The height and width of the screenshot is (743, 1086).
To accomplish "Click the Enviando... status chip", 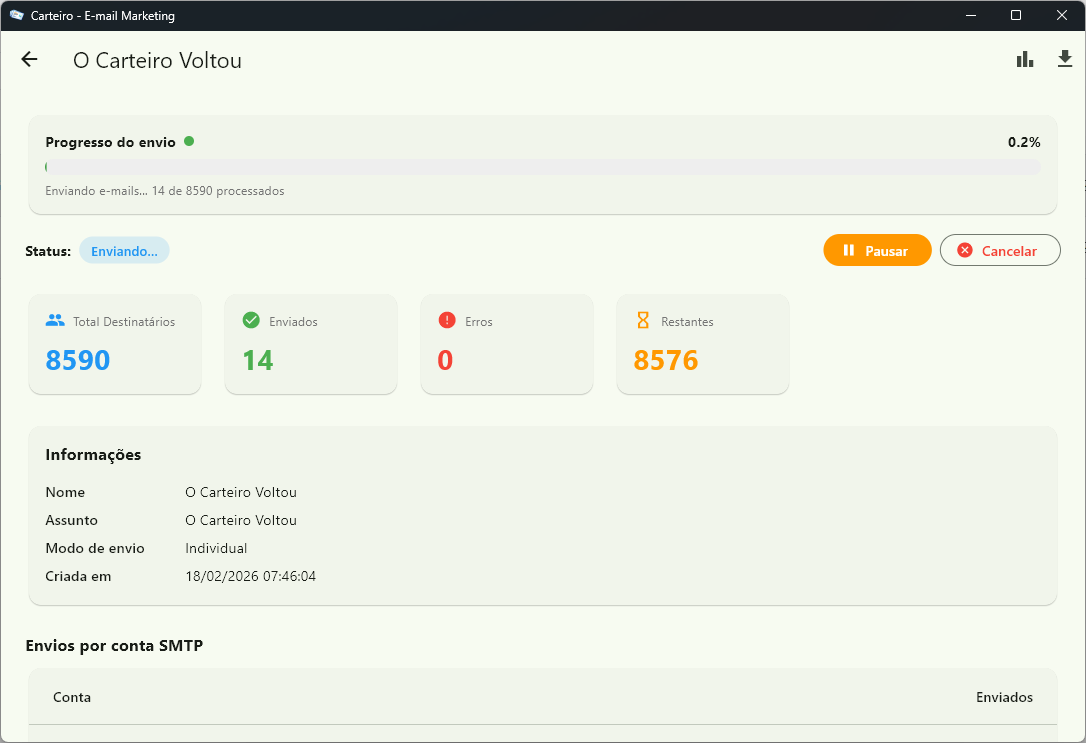I will [124, 251].
